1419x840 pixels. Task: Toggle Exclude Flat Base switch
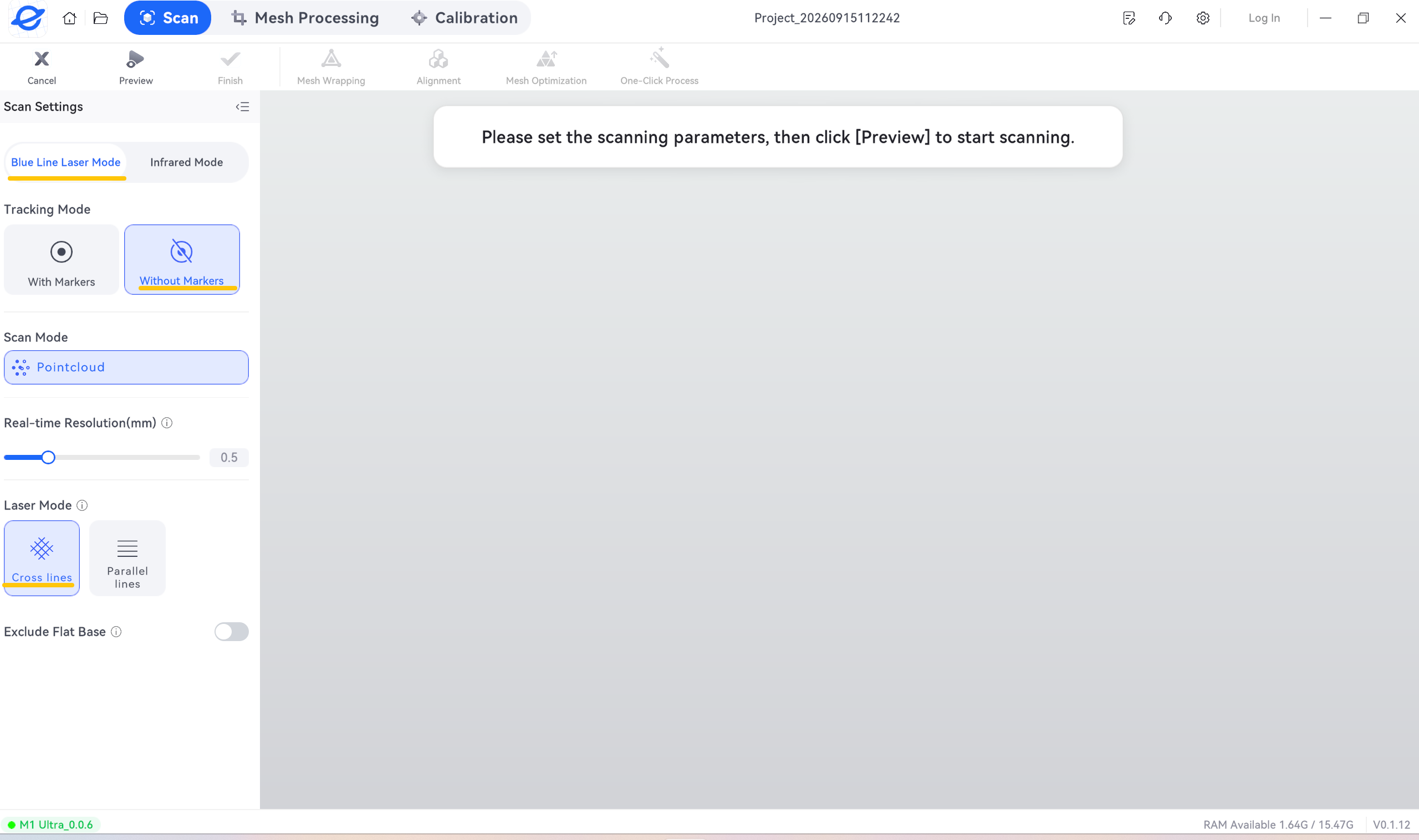(x=231, y=632)
